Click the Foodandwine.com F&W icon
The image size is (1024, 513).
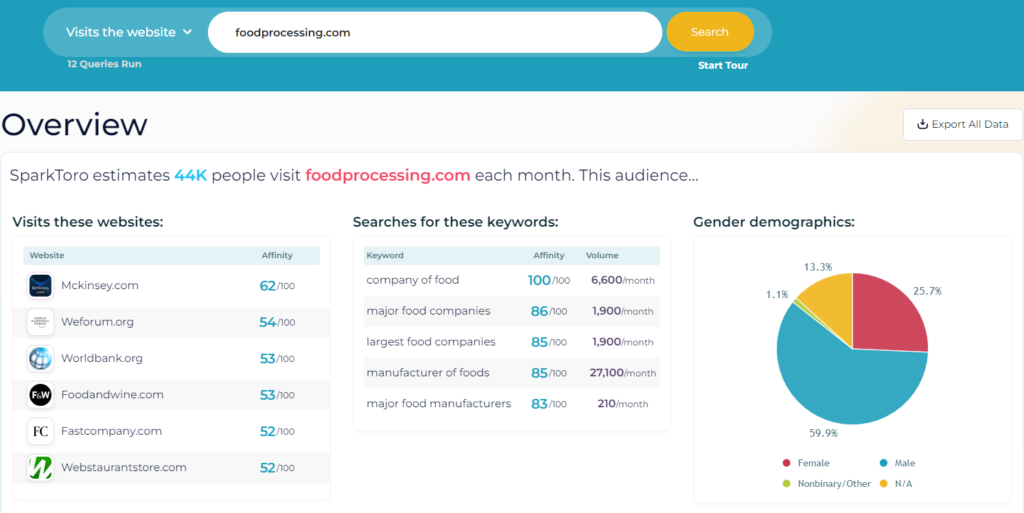40,395
